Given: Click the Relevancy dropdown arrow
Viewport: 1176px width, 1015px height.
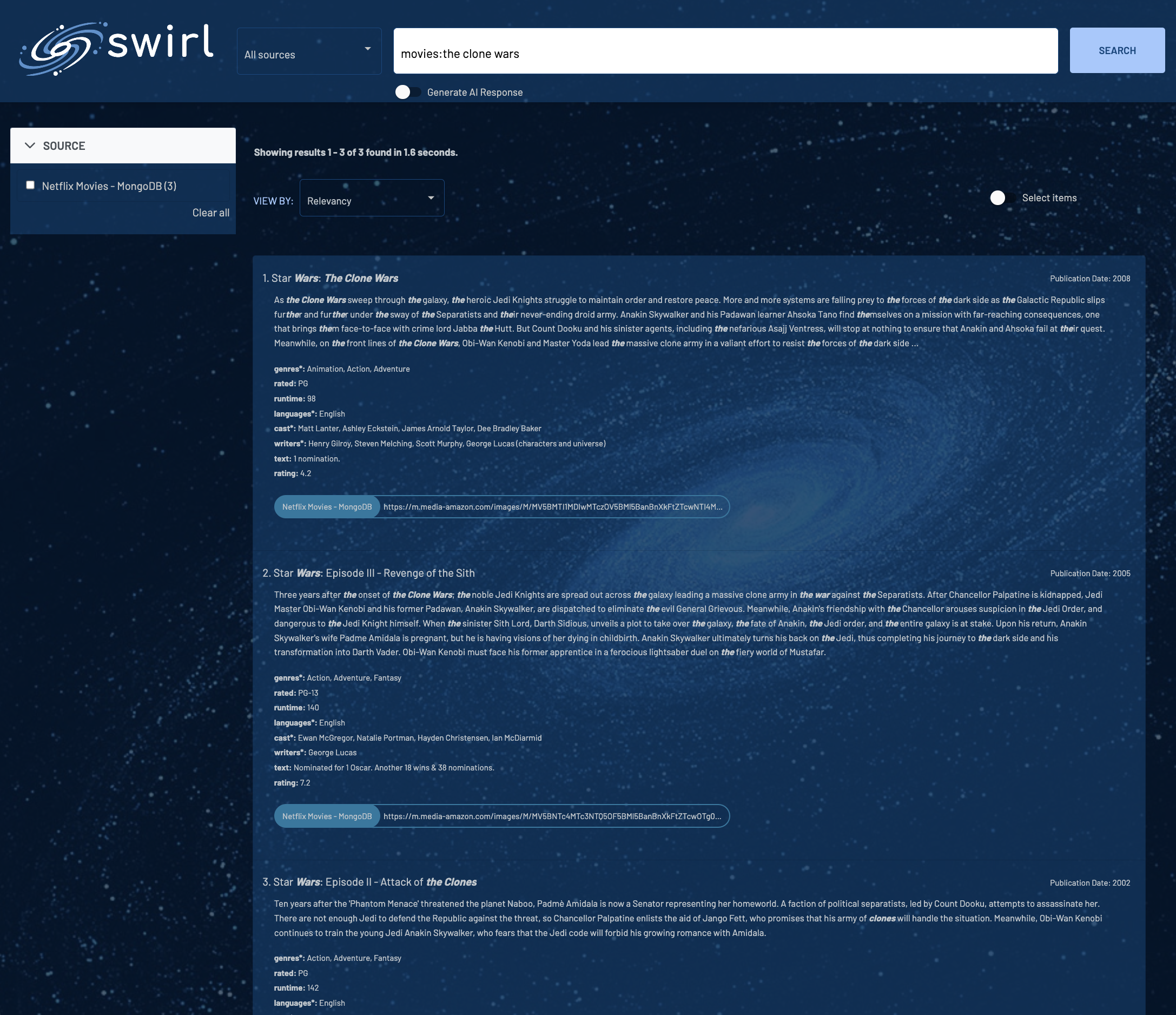Looking at the screenshot, I should point(431,198).
